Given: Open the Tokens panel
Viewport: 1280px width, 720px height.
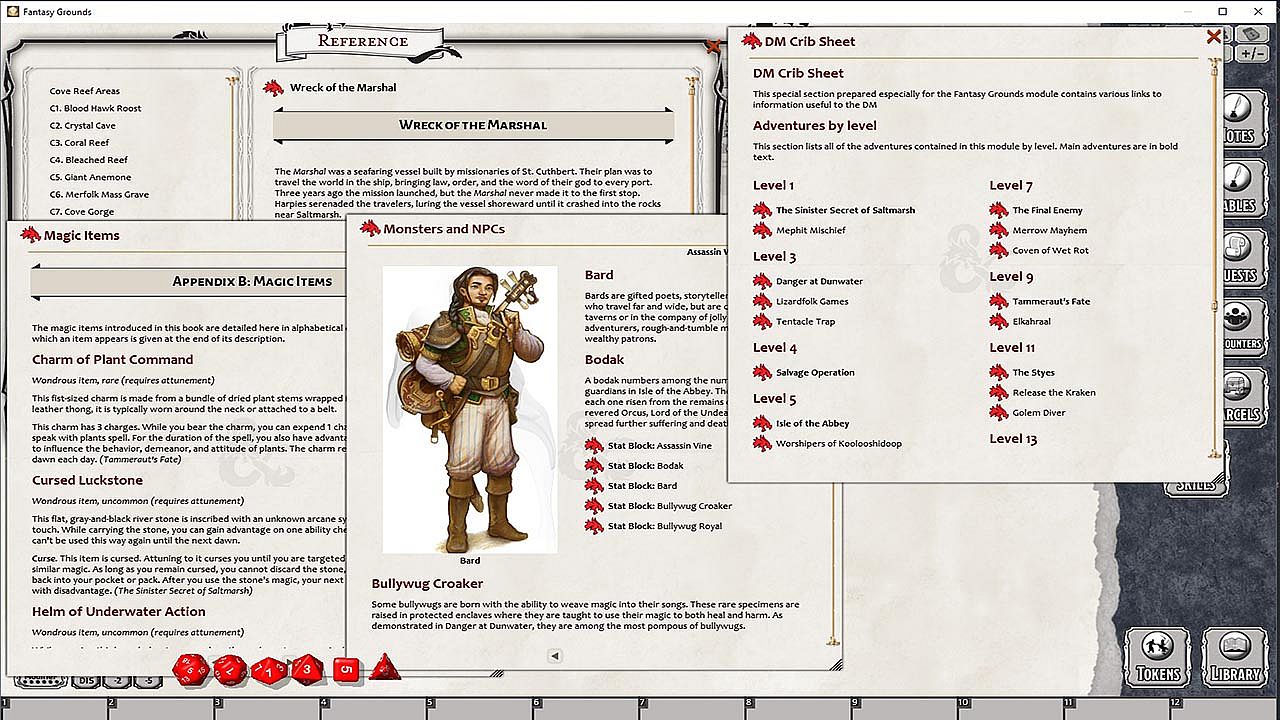Looking at the screenshot, I should pos(1158,657).
